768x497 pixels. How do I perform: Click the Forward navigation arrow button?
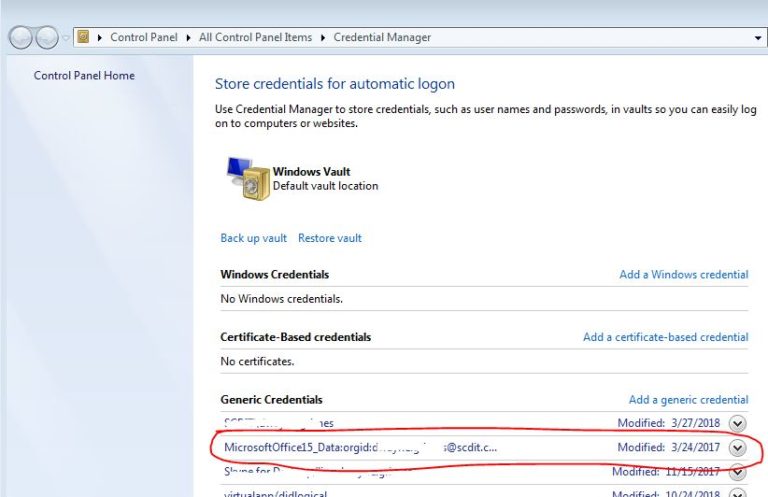click(46, 38)
